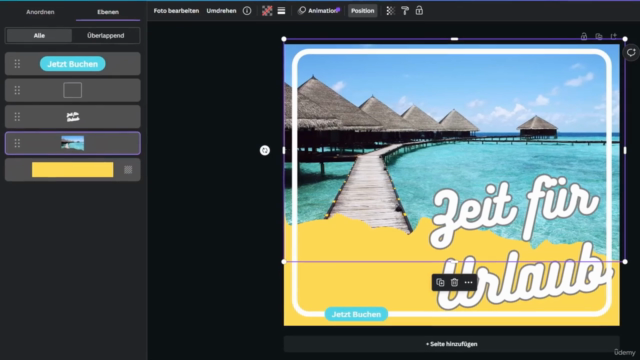640x360 pixels.
Task: Grab drag handle of Jetzt Buchen layer
Action: [x=17, y=64]
